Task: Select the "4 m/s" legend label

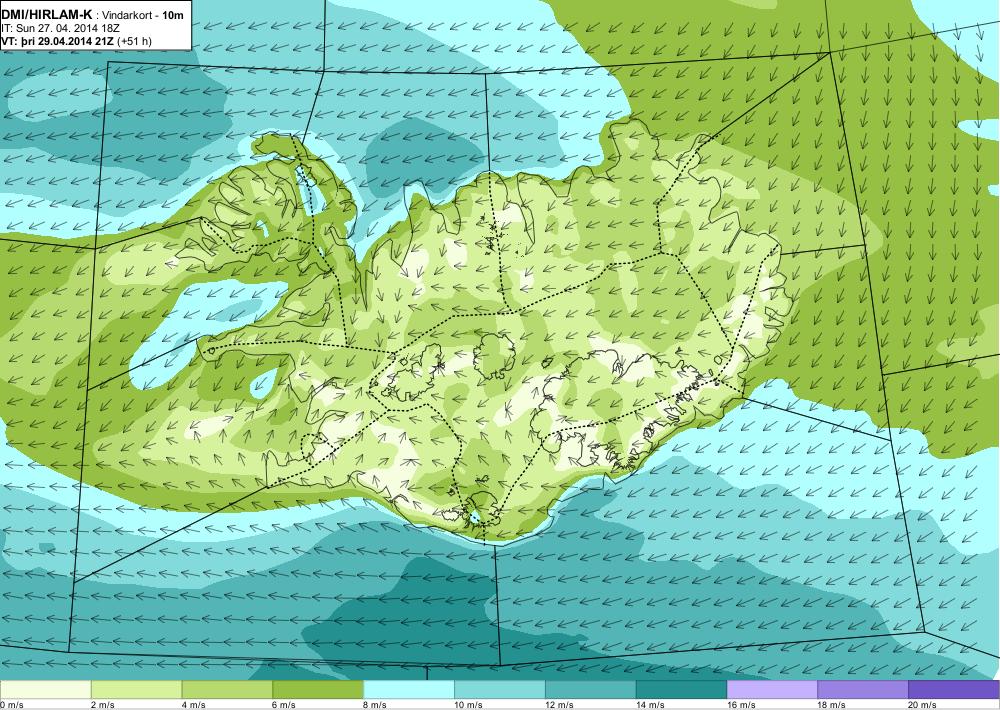Action: (194, 704)
